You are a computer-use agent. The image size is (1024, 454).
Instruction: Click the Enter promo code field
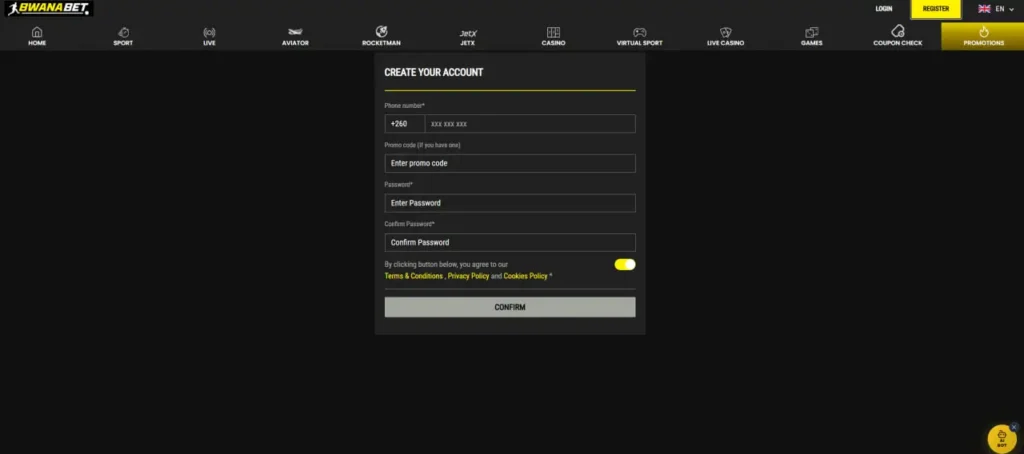[x=509, y=163]
